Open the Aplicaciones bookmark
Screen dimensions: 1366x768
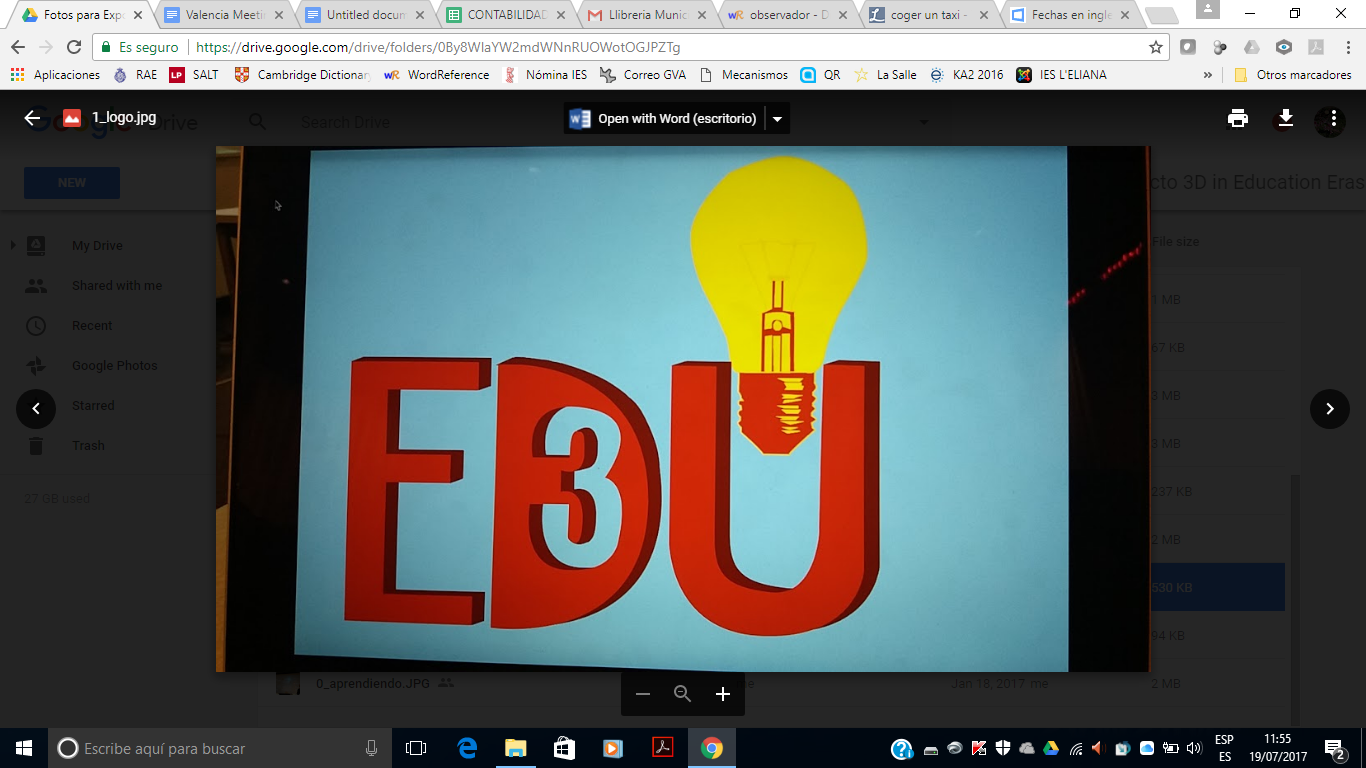tap(56, 75)
